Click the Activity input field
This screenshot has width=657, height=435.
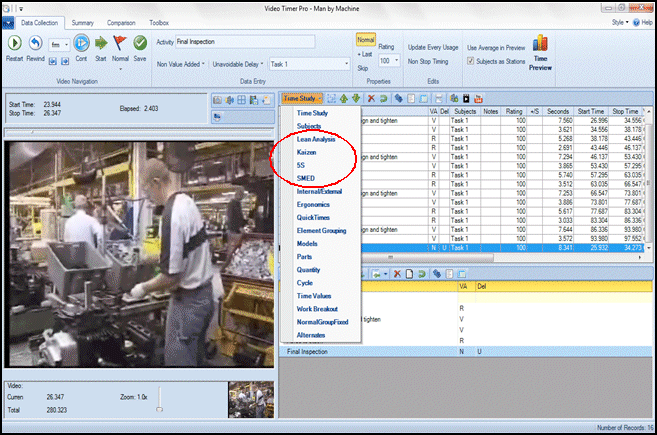(x=245, y=41)
